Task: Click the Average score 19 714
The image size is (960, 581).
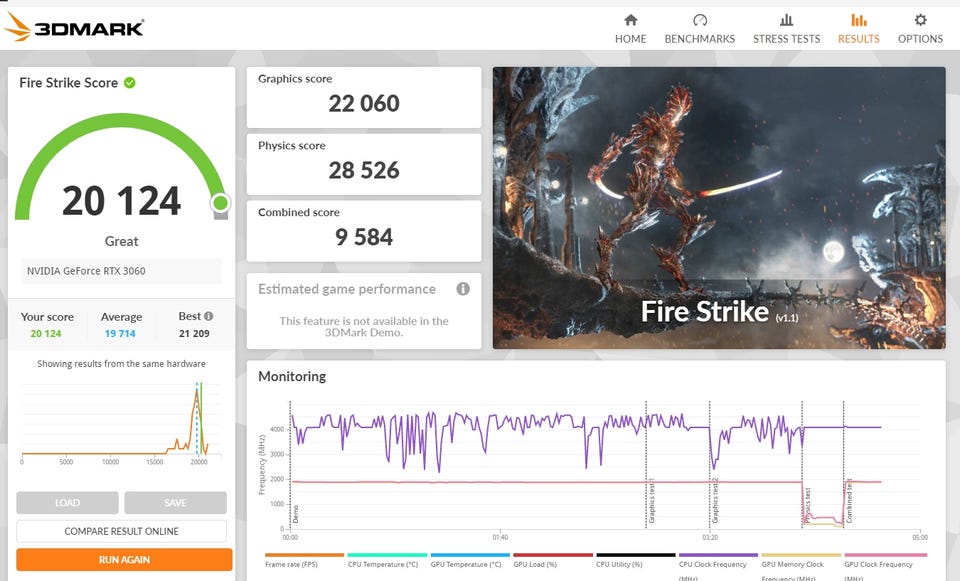Action: coord(120,334)
